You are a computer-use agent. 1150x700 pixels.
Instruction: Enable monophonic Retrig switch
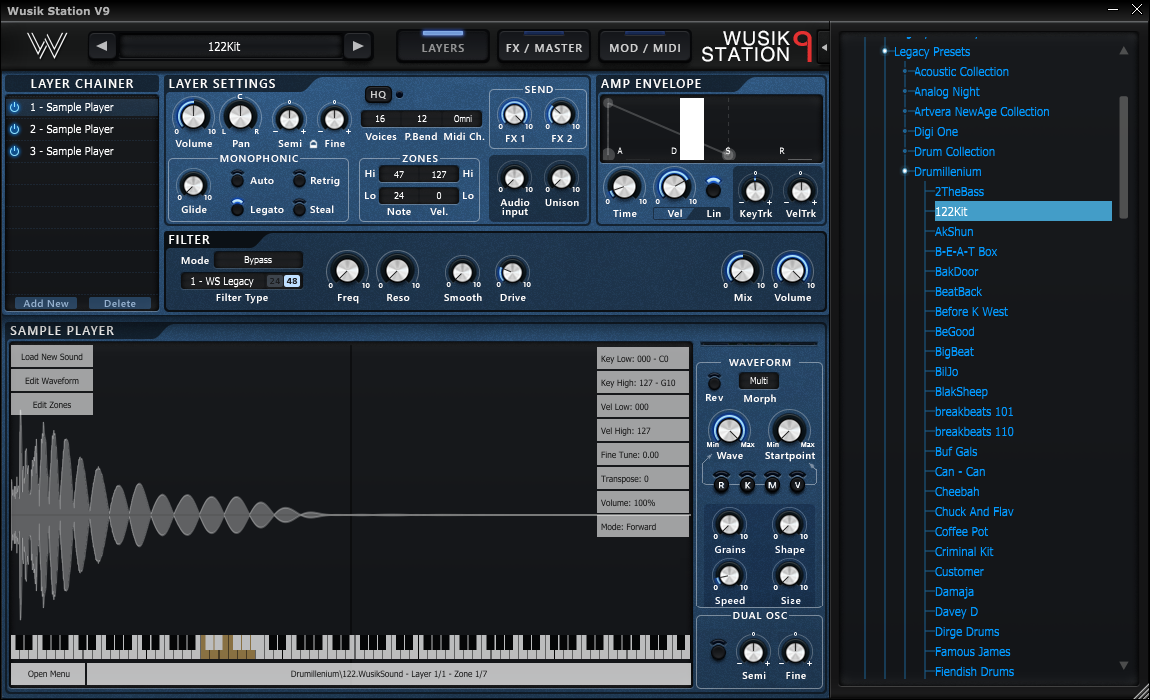(x=299, y=180)
